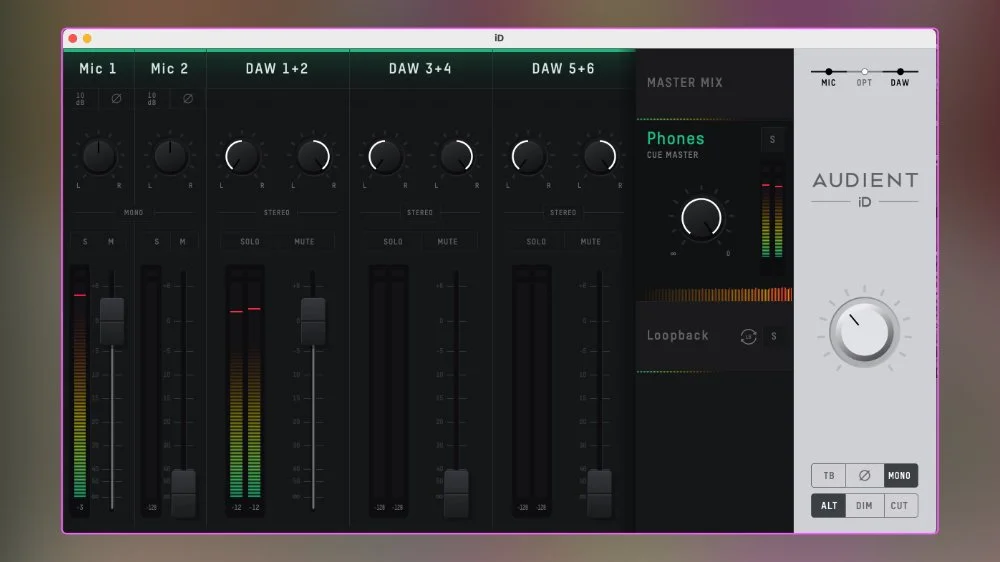Click the large main volume knob

[864, 332]
